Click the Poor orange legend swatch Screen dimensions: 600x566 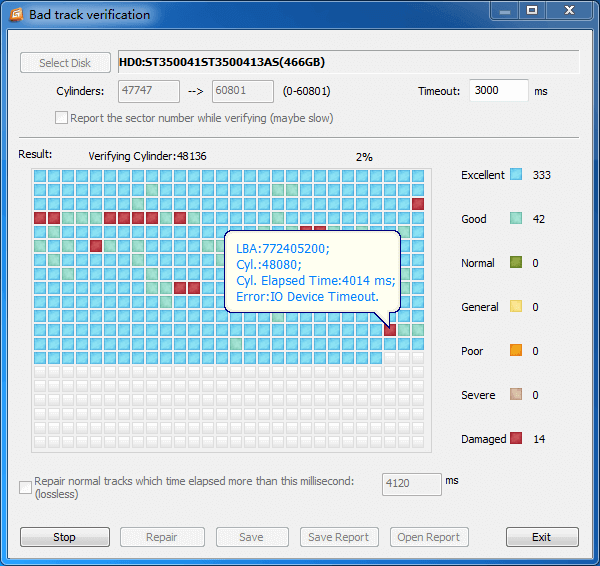pyautogui.click(x=516, y=351)
